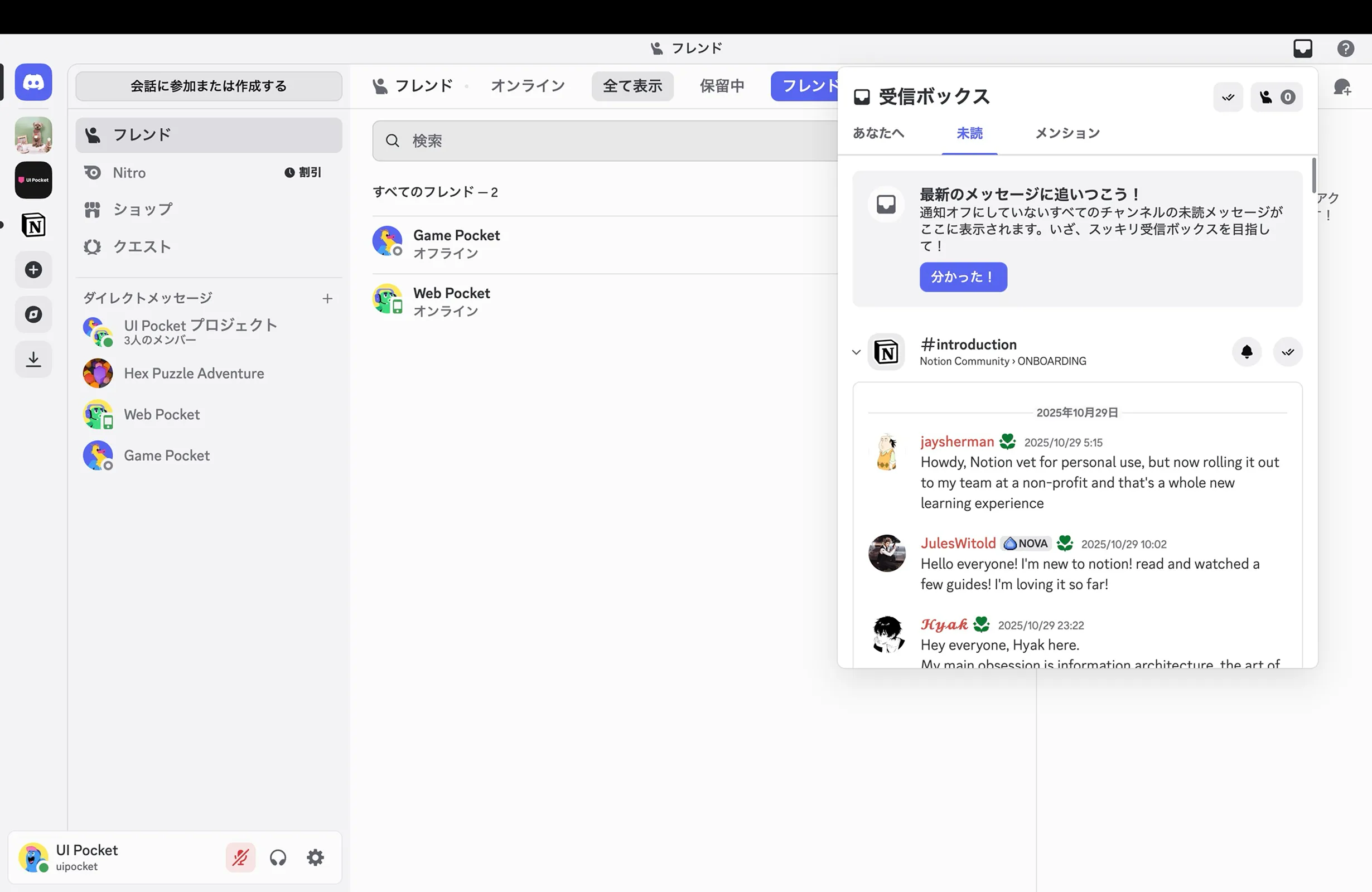Open friend requests counter button in inbox
Screen dimensions: 1372x892
tap(1276, 98)
